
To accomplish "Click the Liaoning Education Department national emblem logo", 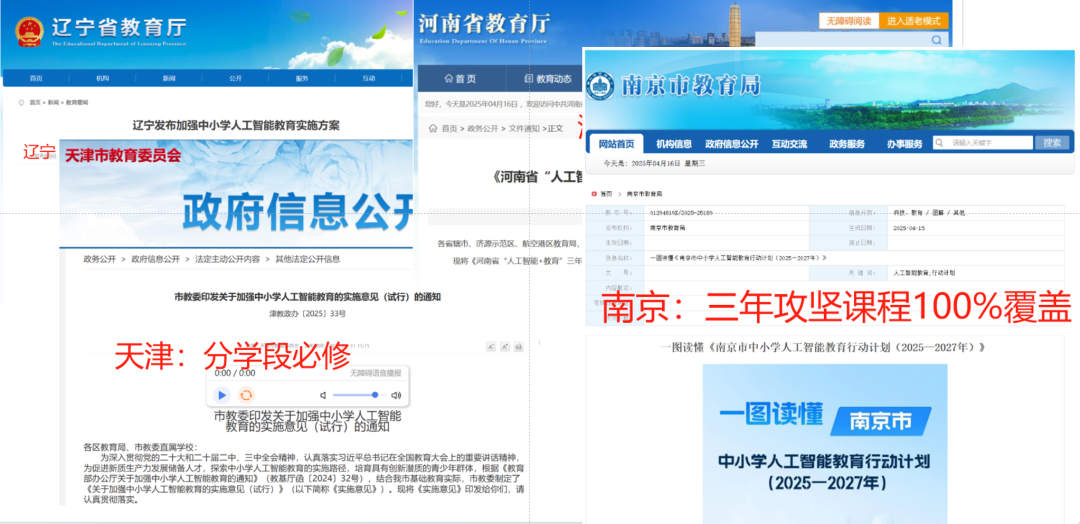I will (30, 30).
